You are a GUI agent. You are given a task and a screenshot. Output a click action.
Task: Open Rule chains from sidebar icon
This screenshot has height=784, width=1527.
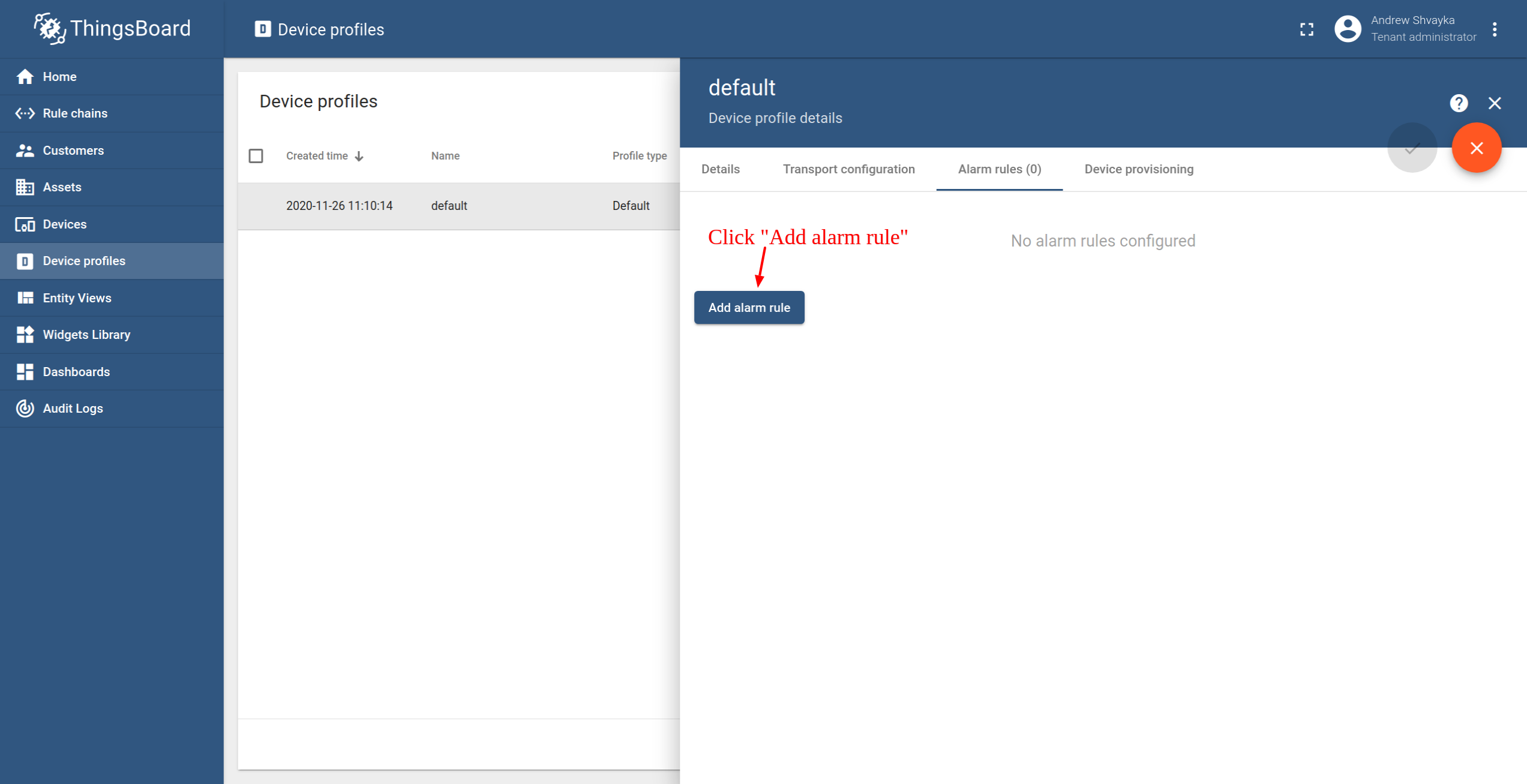click(25, 113)
